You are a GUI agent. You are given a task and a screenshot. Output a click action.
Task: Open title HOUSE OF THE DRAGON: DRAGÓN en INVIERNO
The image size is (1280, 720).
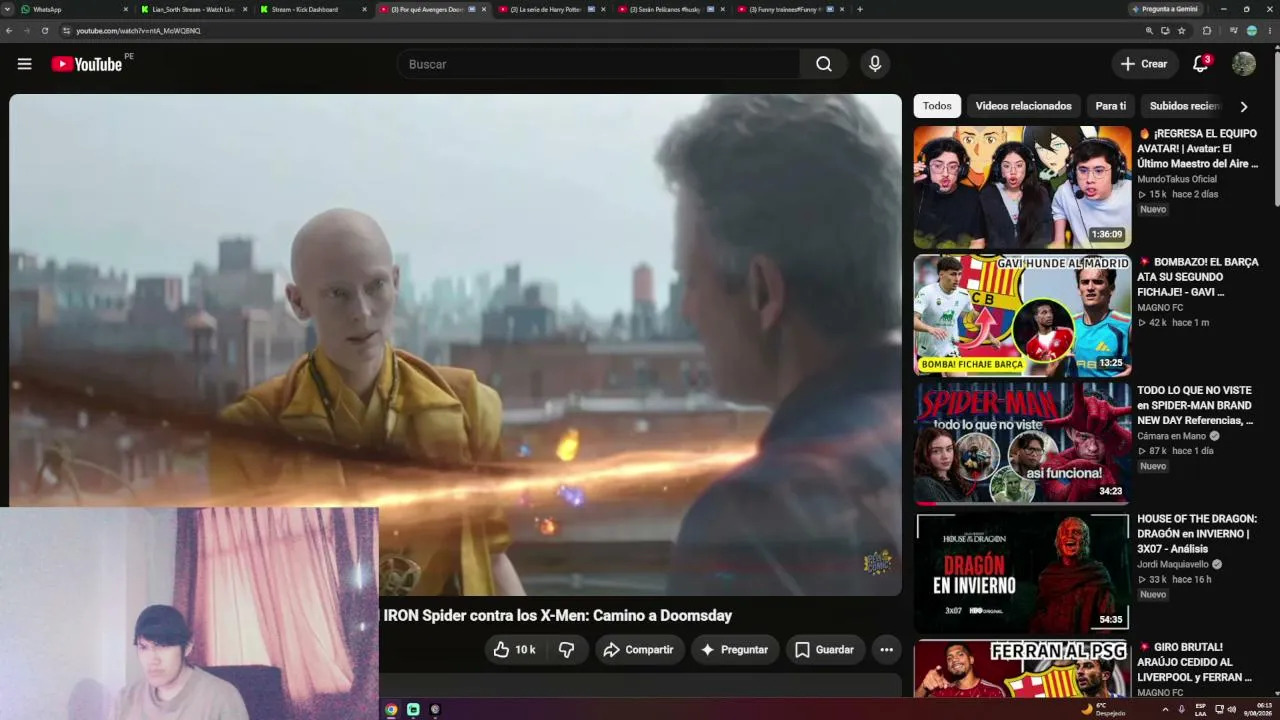point(1198,534)
